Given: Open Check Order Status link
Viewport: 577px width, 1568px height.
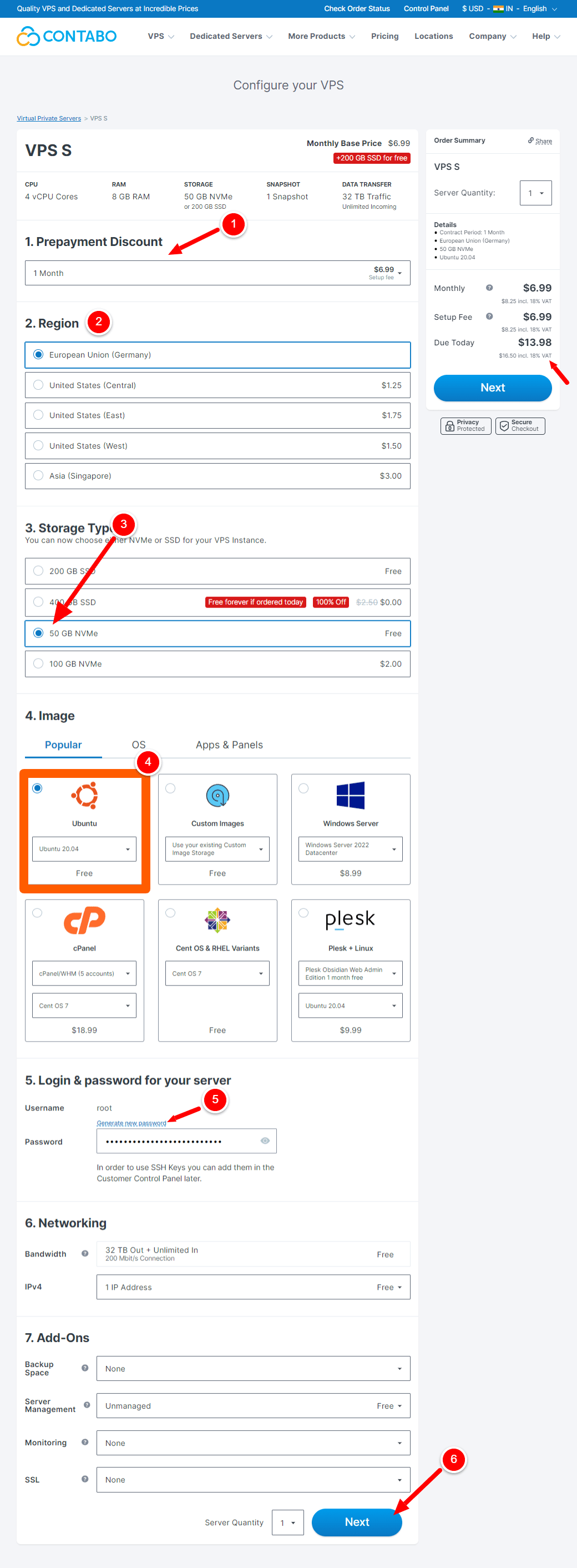Looking at the screenshot, I should point(357,8).
